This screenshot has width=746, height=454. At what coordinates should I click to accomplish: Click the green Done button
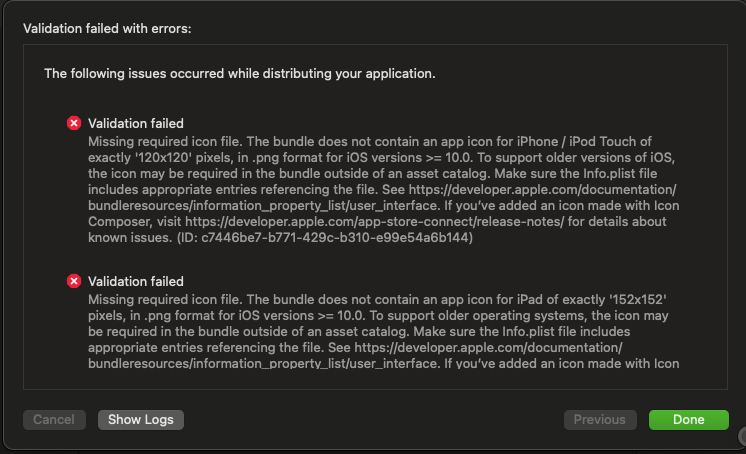[688, 420]
